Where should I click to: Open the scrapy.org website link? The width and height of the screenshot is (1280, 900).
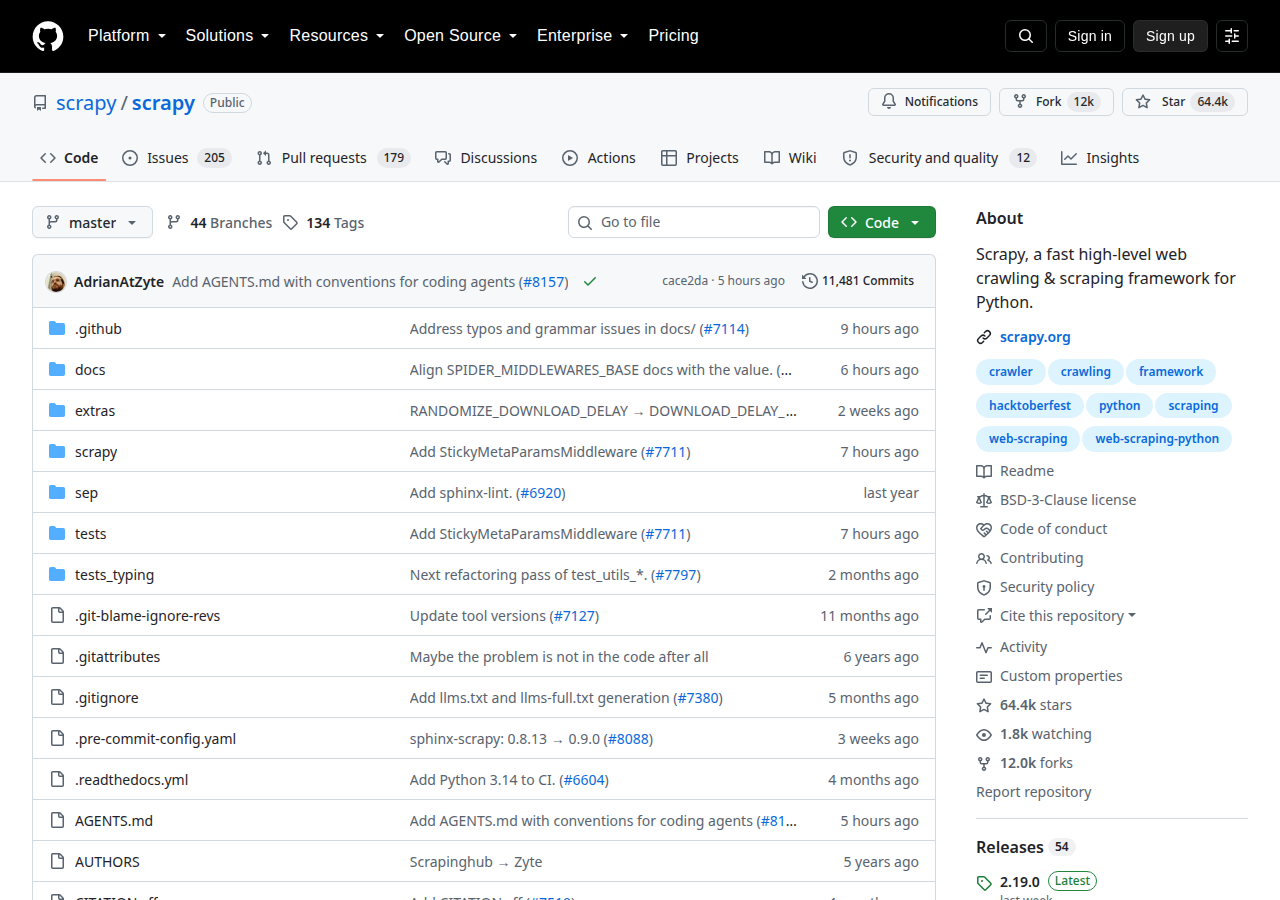pos(1035,337)
